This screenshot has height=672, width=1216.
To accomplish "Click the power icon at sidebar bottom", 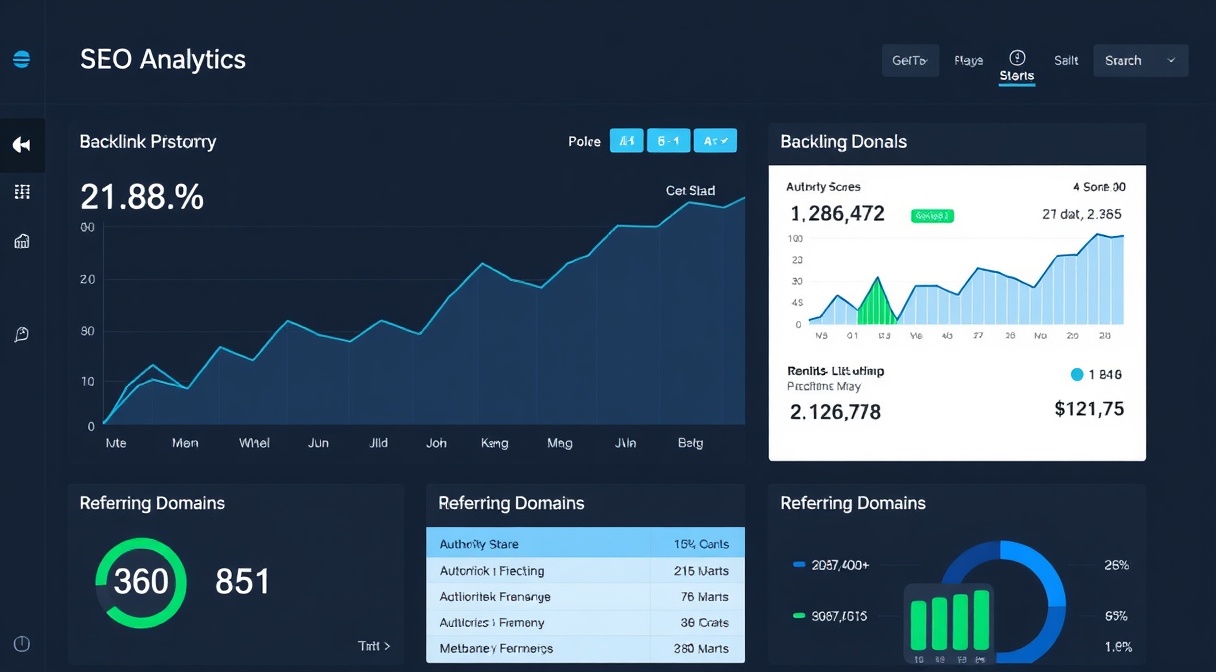I will pyautogui.click(x=21, y=644).
